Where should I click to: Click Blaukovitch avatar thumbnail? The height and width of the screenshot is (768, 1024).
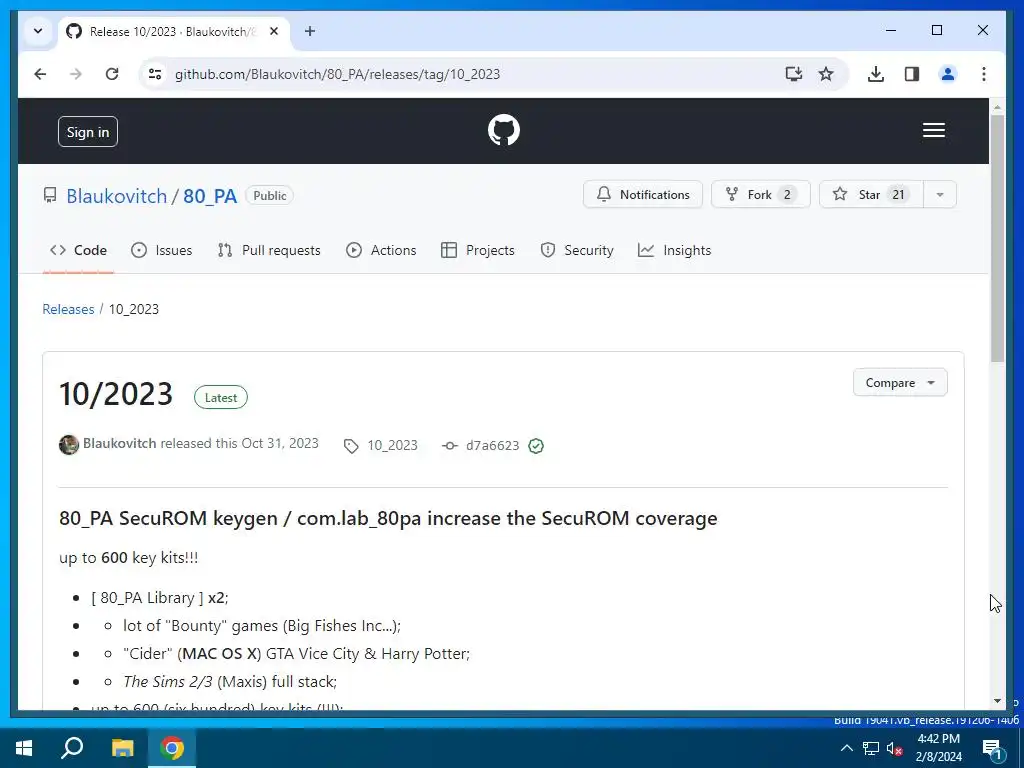[69, 445]
